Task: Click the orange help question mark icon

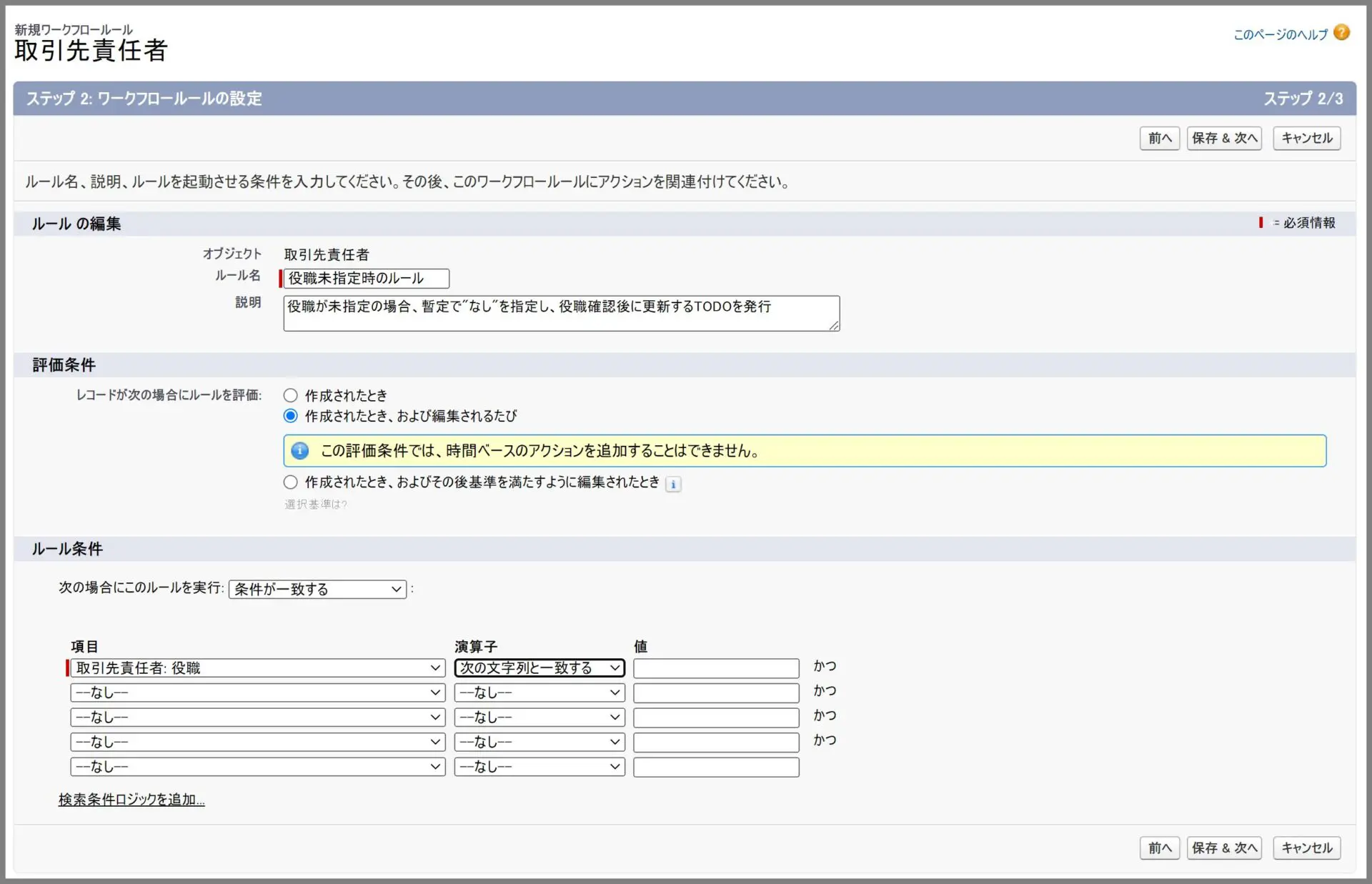Action: (1341, 33)
